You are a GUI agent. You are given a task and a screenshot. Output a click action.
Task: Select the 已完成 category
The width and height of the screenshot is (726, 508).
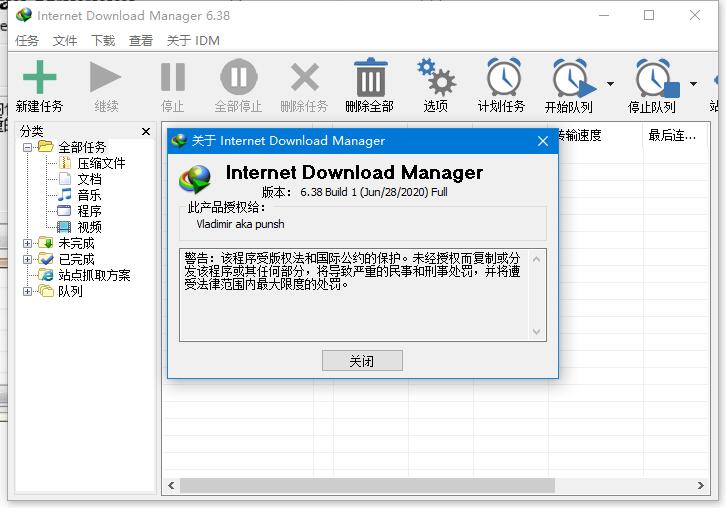pyautogui.click(x=76, y=259)
